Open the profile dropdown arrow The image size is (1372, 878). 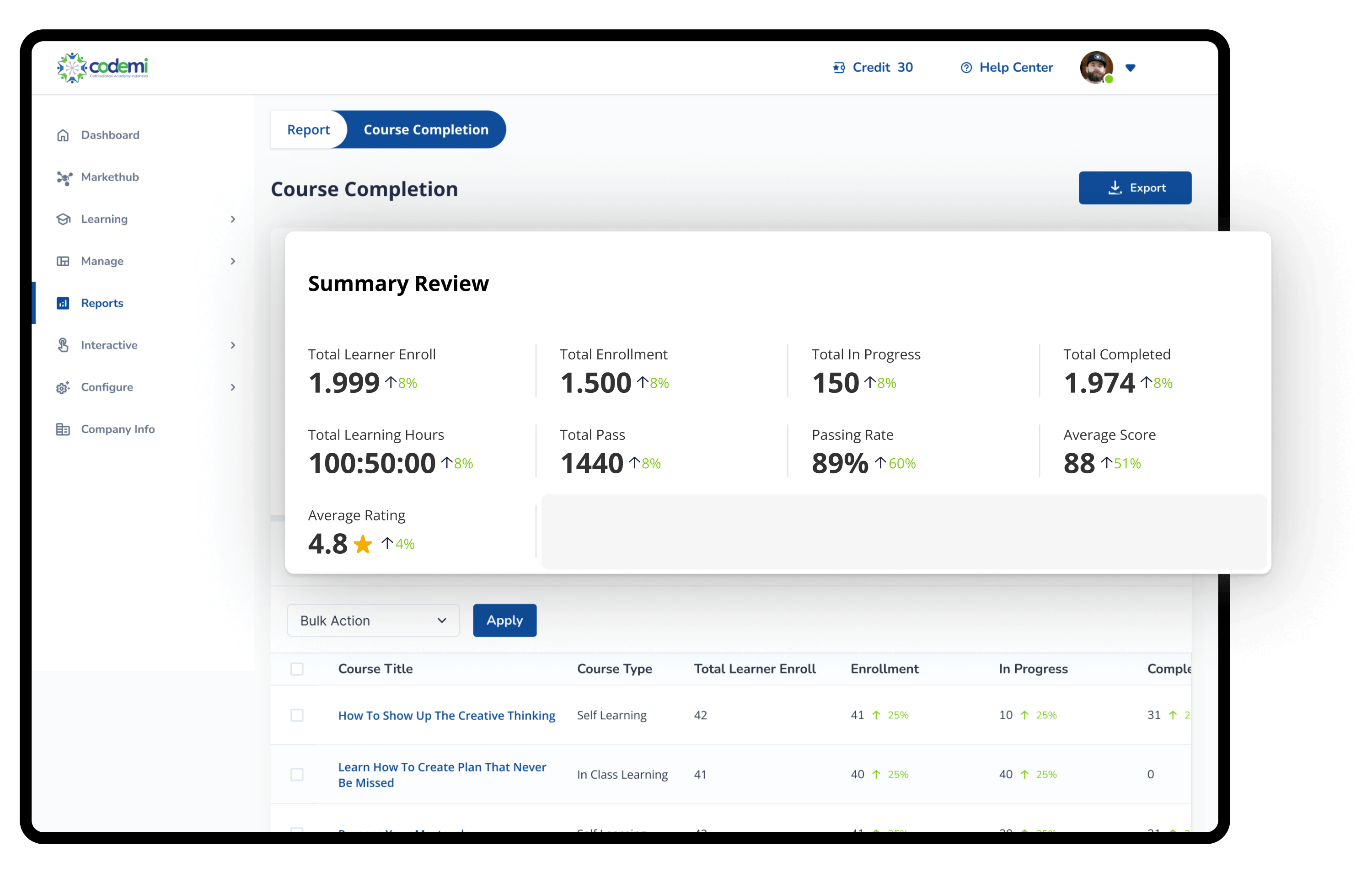click(x=1131, y=68)
